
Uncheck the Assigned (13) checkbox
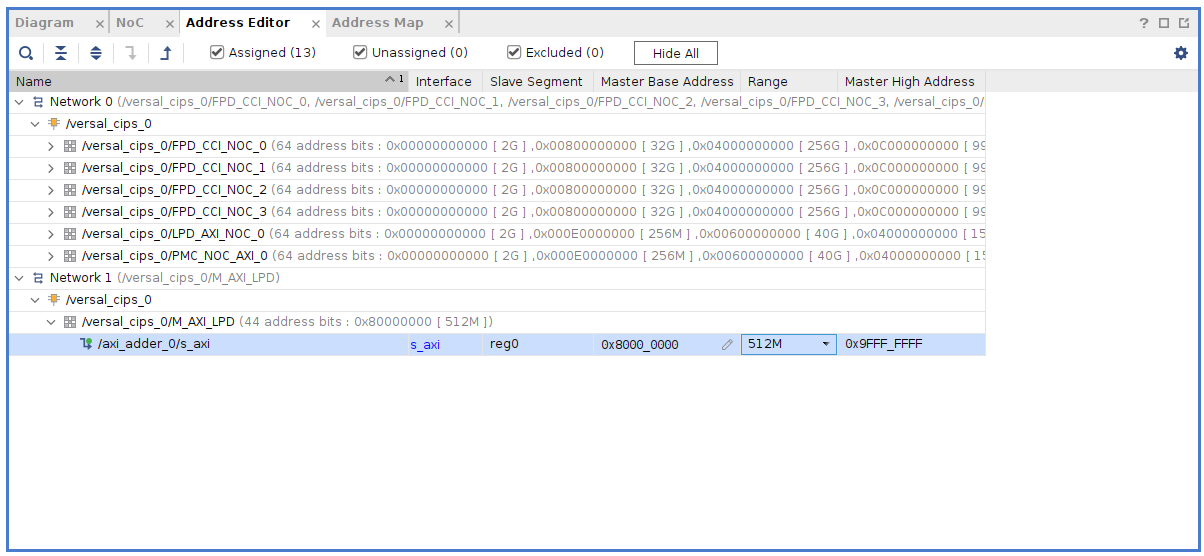[217, 52]
